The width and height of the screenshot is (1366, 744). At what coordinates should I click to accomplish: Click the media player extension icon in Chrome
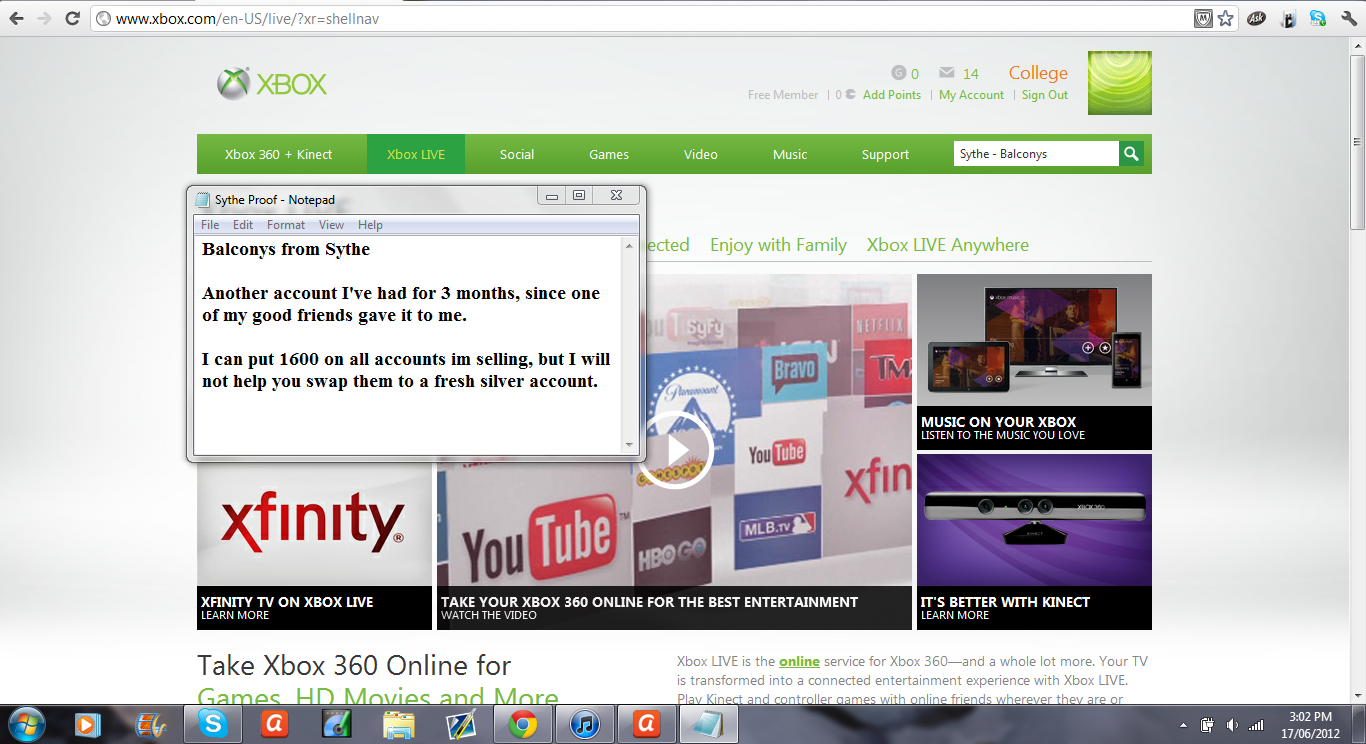(1288, 18)
